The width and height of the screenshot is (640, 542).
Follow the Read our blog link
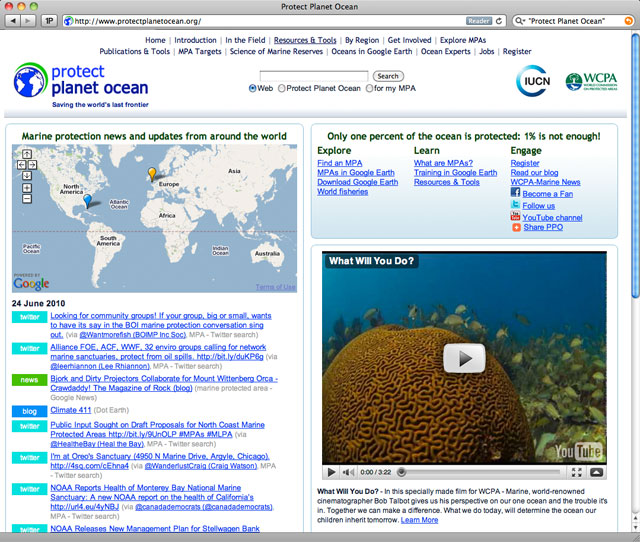coord(534,173)
